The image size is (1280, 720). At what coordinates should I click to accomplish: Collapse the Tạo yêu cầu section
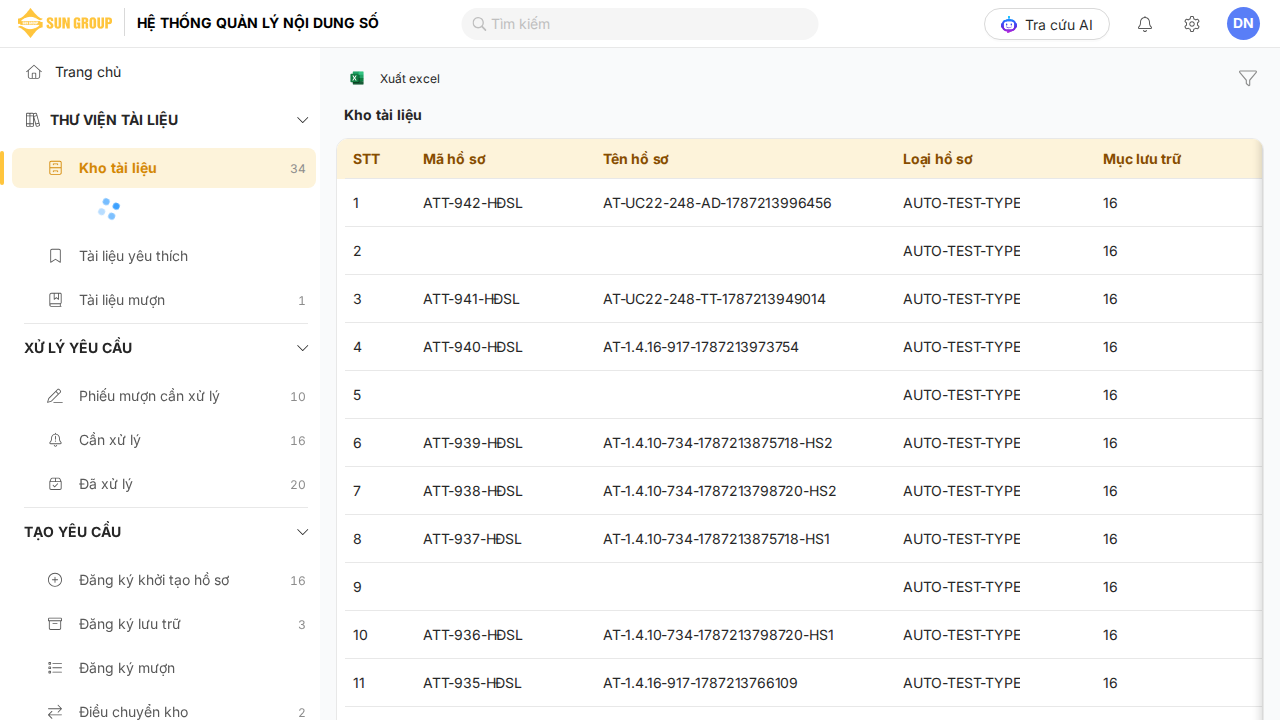click(x=303, y=532)
